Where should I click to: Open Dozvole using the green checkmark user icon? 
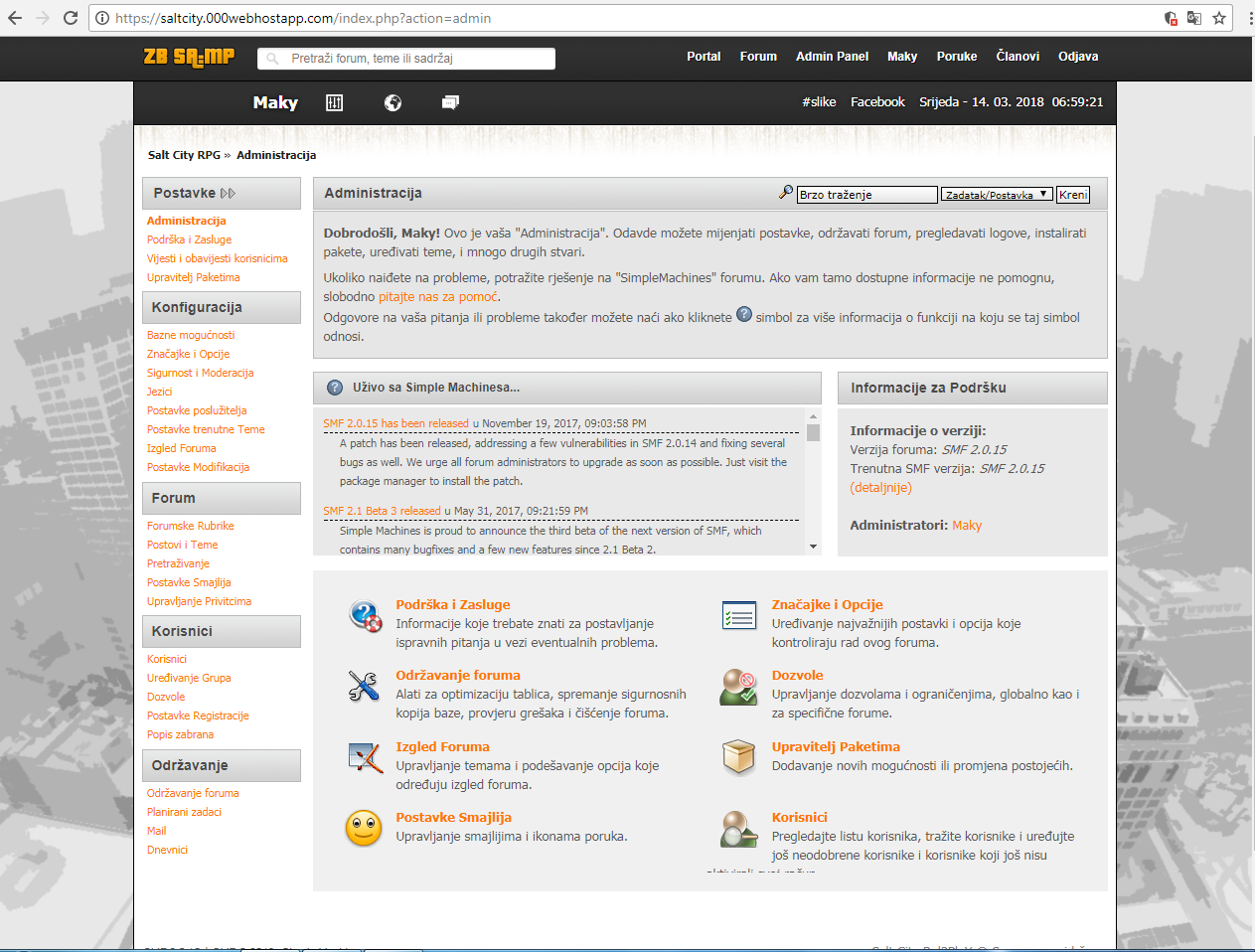738,686
